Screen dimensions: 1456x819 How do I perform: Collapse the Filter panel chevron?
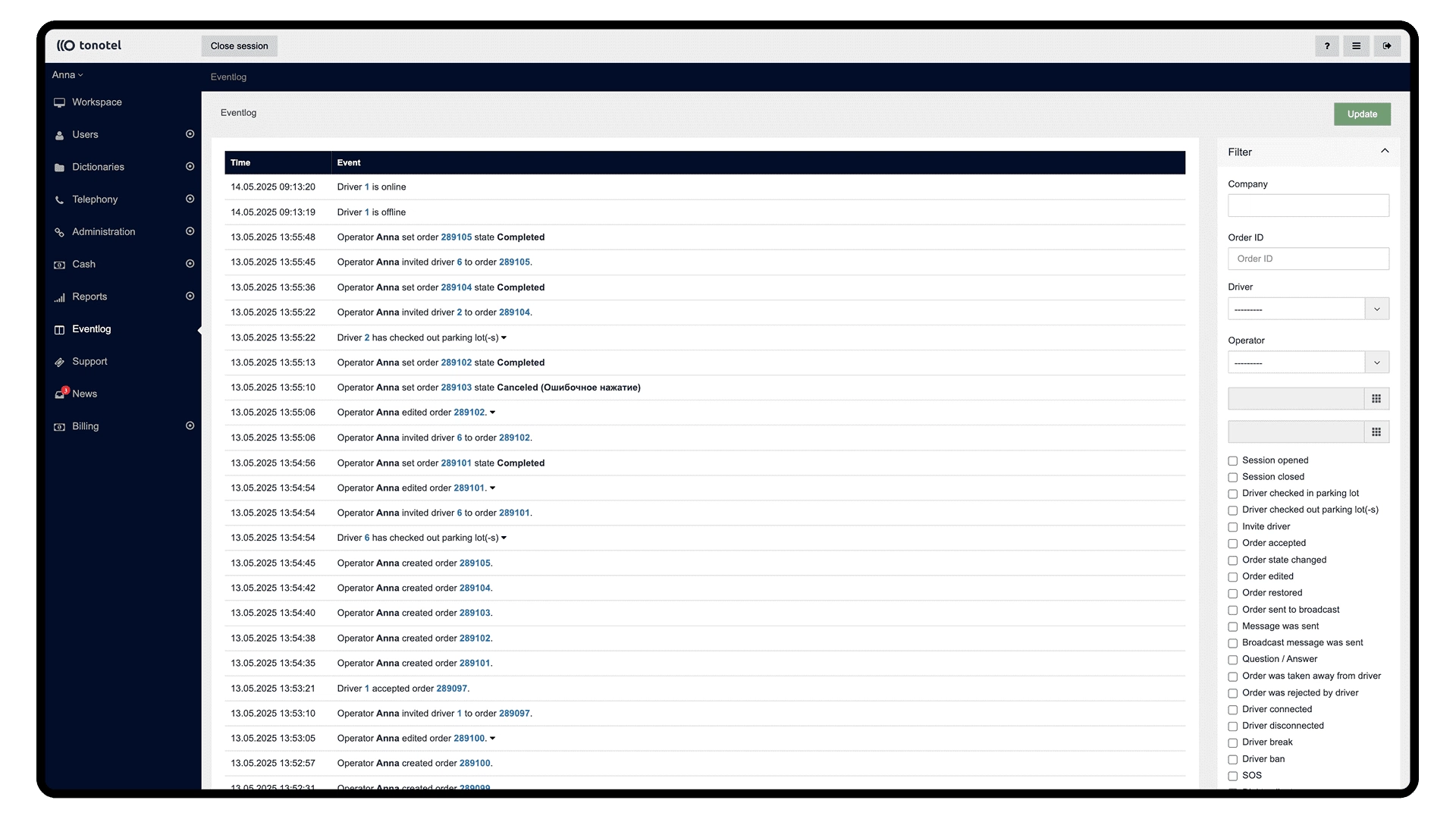pyautogui.click(x=1384, y=151)
